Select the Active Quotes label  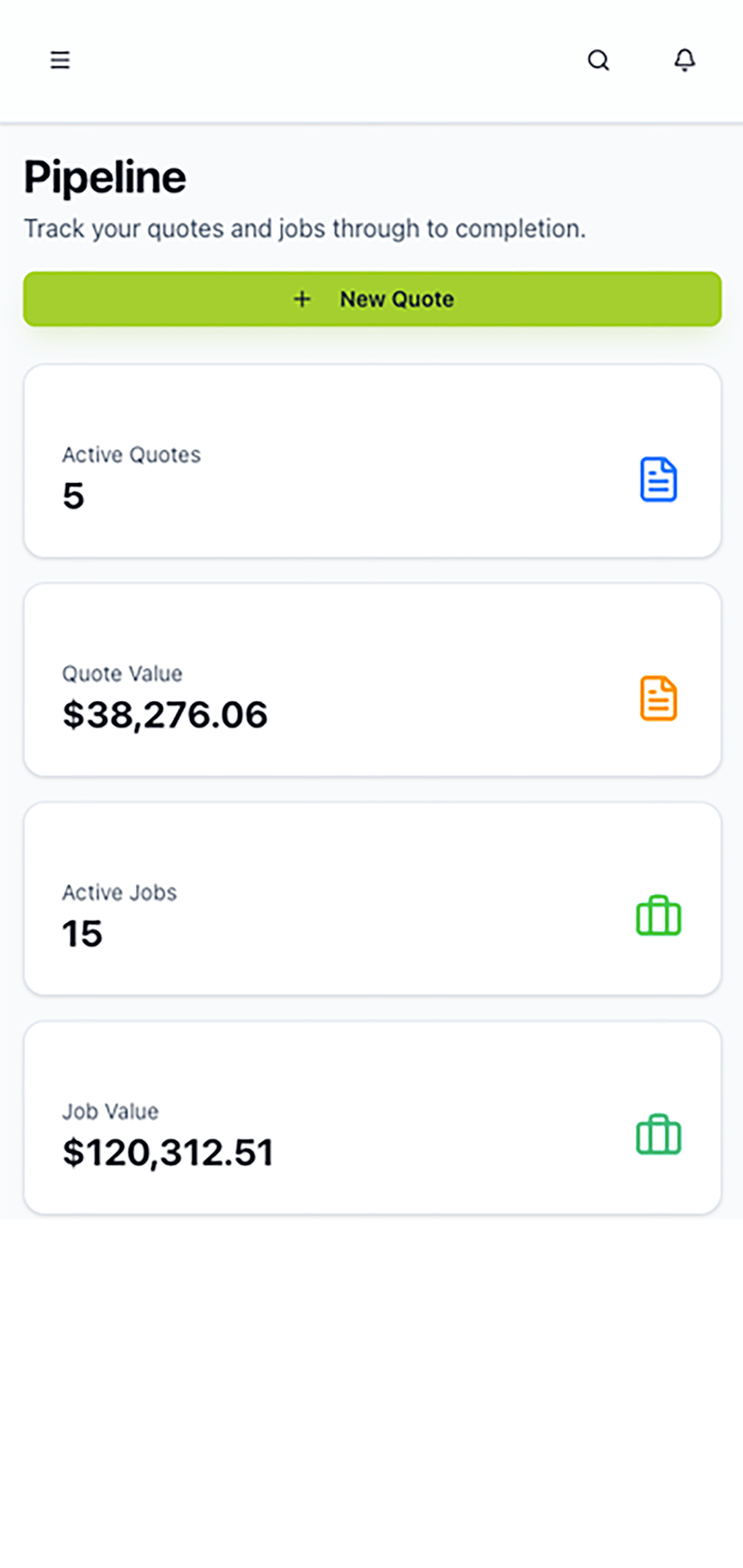[x=131, y=455]
